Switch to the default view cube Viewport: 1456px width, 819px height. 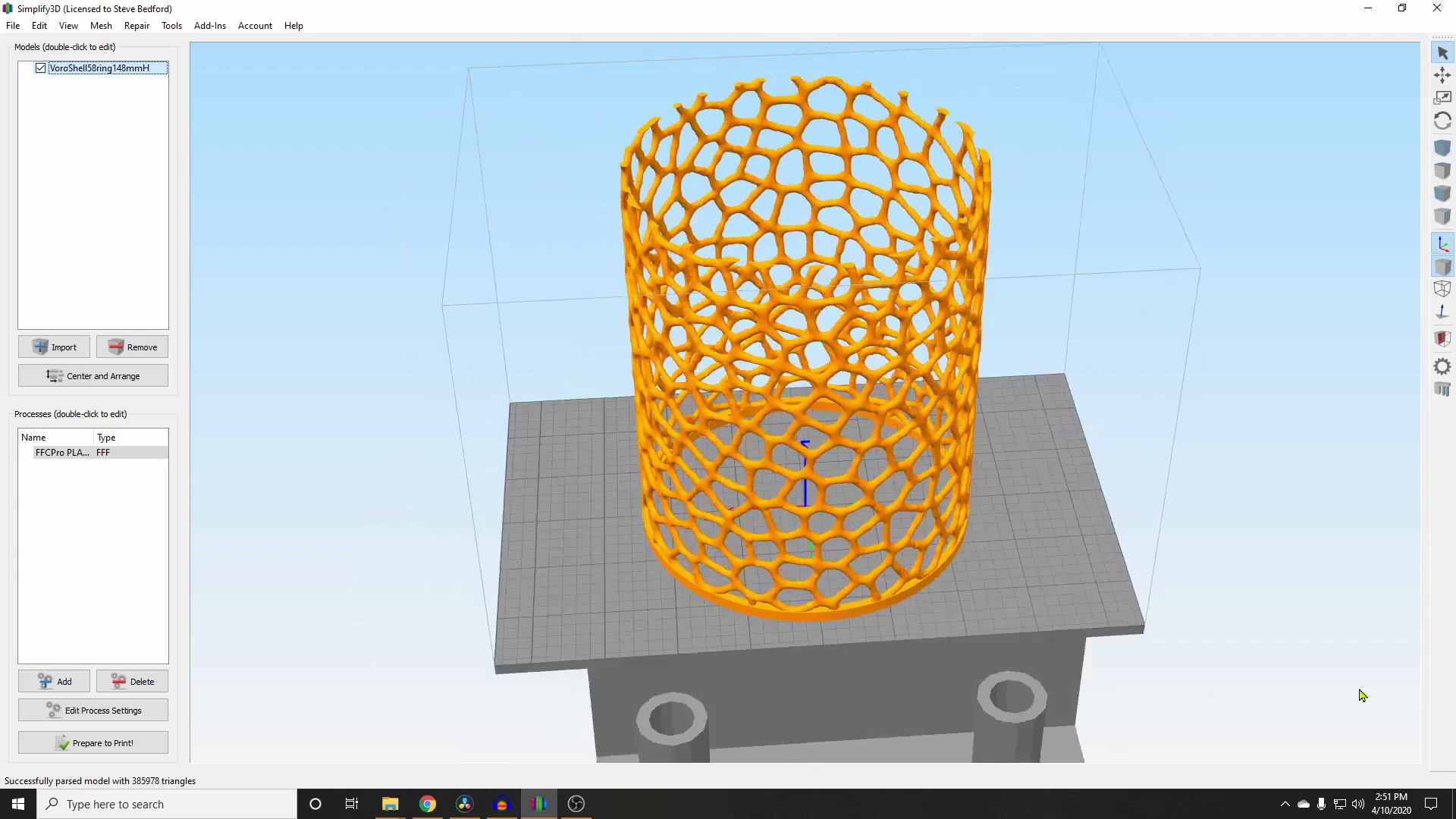point(1442,148)
